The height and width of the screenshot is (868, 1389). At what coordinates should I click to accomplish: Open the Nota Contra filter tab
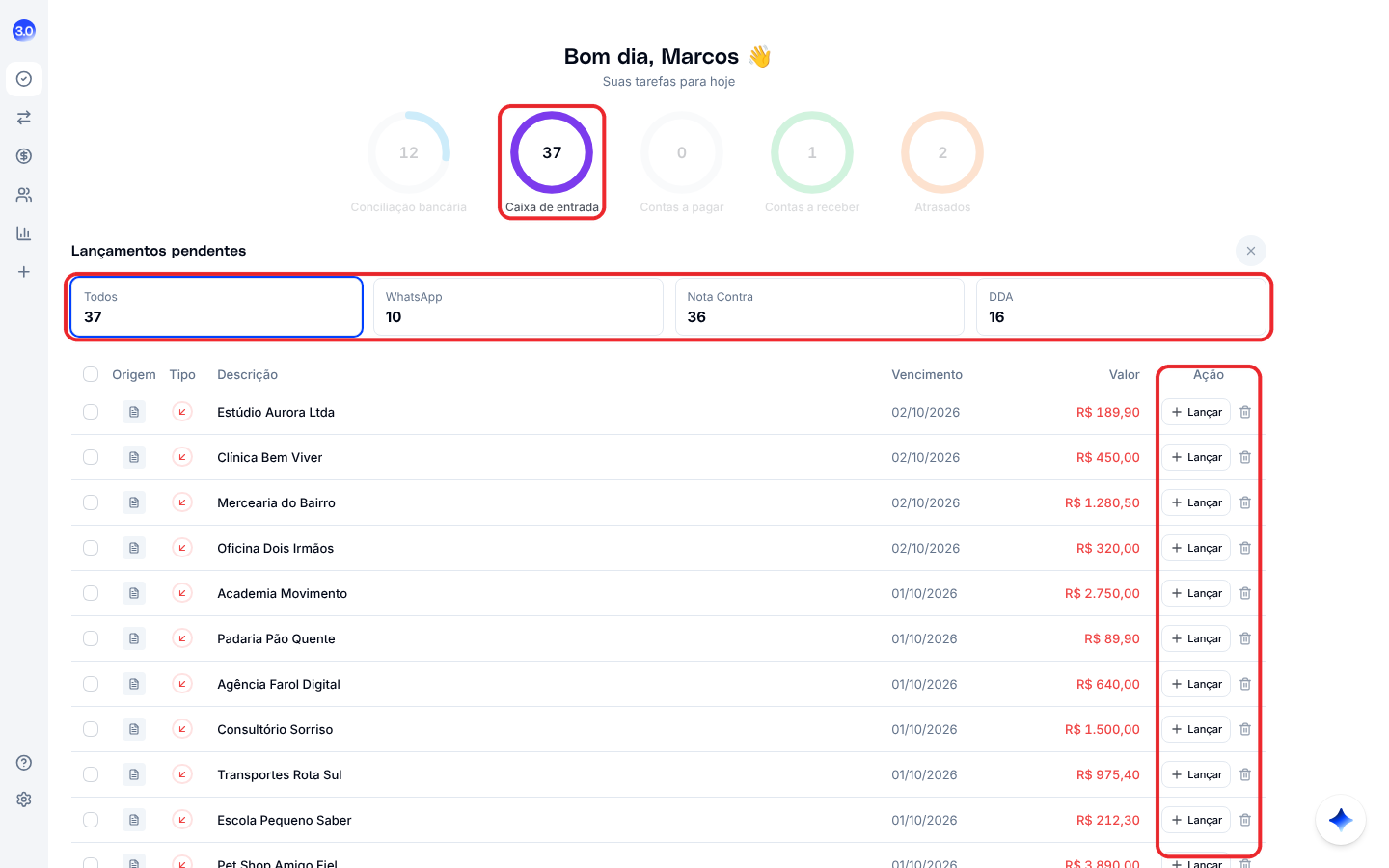coord(820,307)
